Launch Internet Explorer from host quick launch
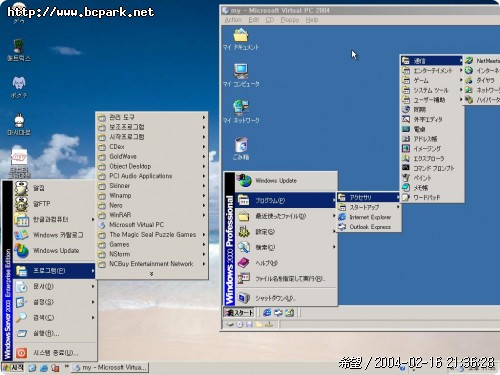500x375 pixels. tap(44, 368)
